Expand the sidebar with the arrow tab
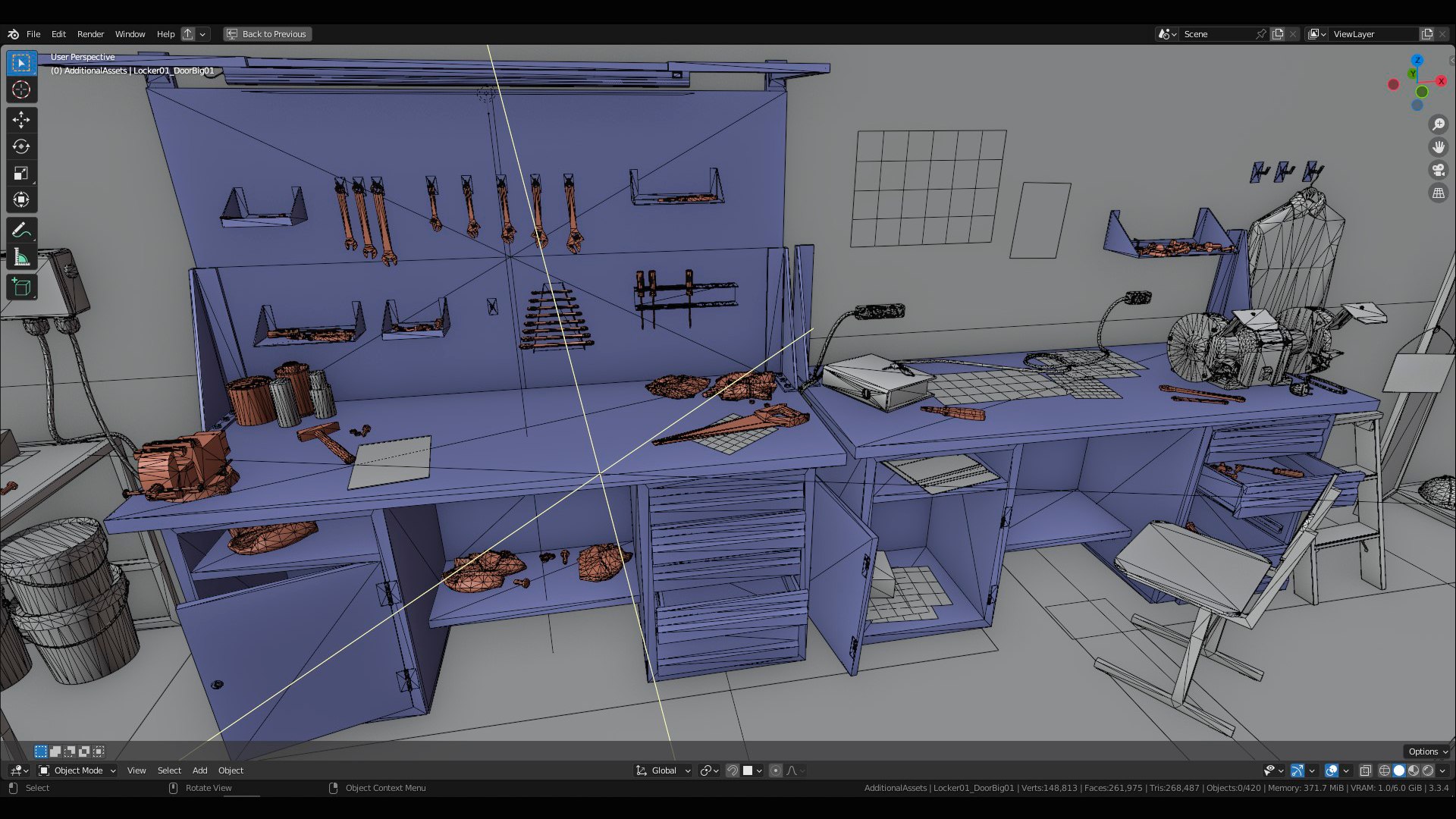The width and height of the screenshot is (1456, 819). (1451, 60)
